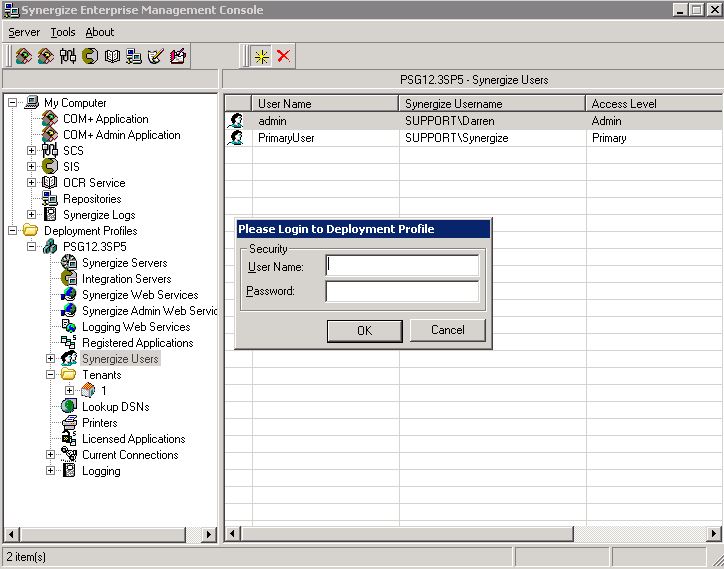Screen dimensions: 724x569
Task: Focus the User Name input field
Action: point(402,266)
